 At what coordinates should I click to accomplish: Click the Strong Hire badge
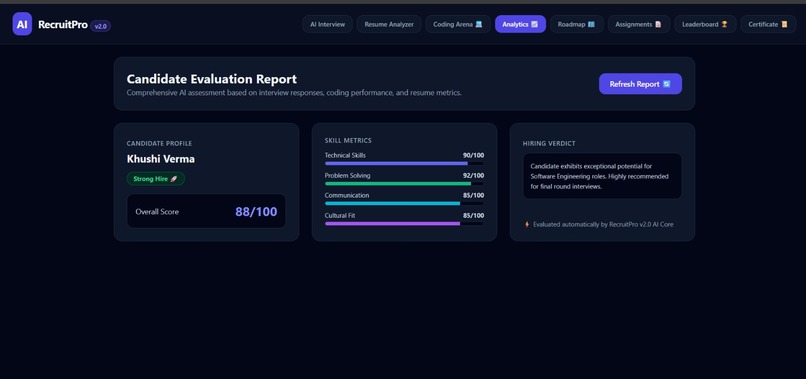point(156,179)
